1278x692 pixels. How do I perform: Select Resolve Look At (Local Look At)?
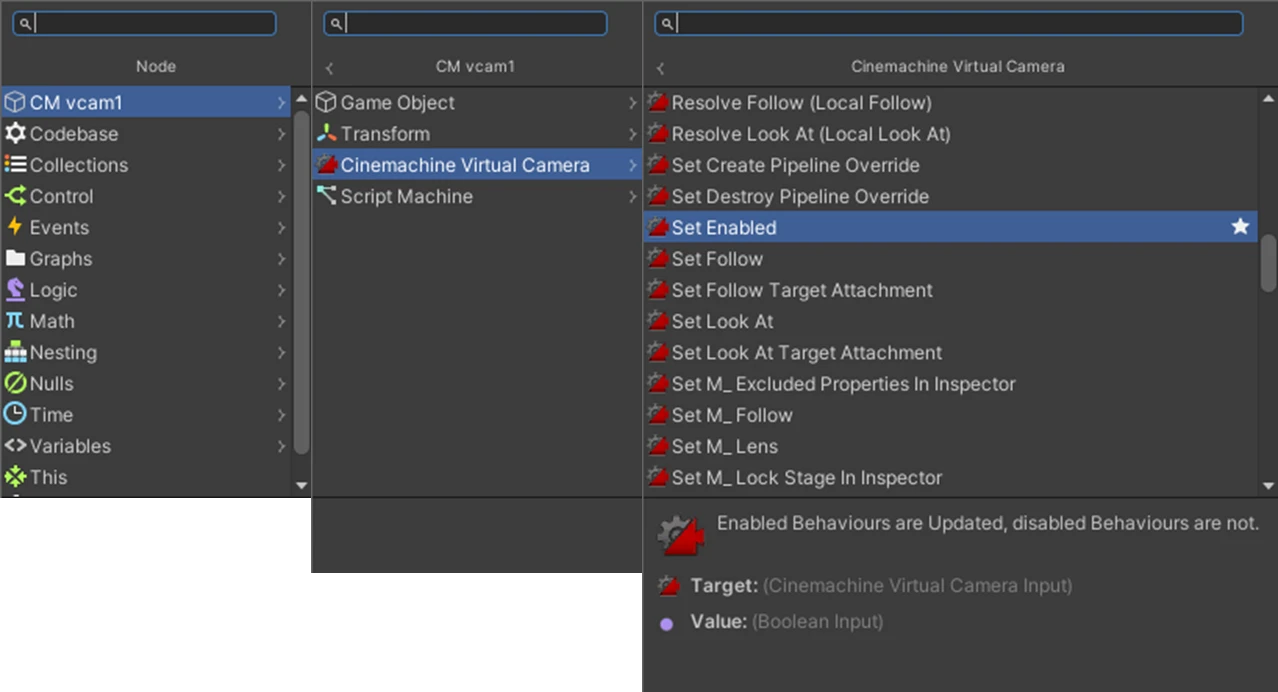950,133
